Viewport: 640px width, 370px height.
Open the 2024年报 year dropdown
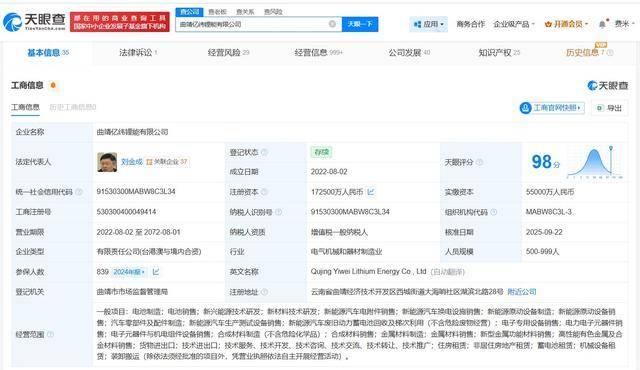pos(129,272)
